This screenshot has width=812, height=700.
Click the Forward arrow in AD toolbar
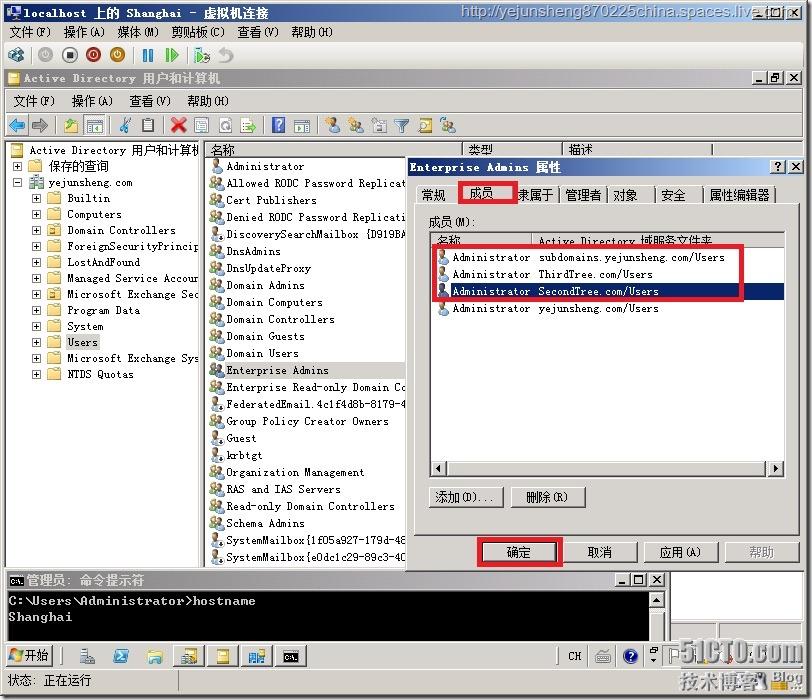(x=40, y=125)
